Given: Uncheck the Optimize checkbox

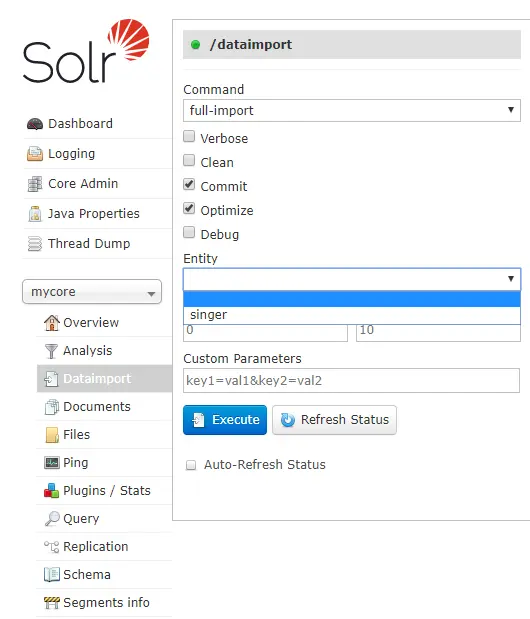Looking at the screenshot, I should tap(189, 208).
